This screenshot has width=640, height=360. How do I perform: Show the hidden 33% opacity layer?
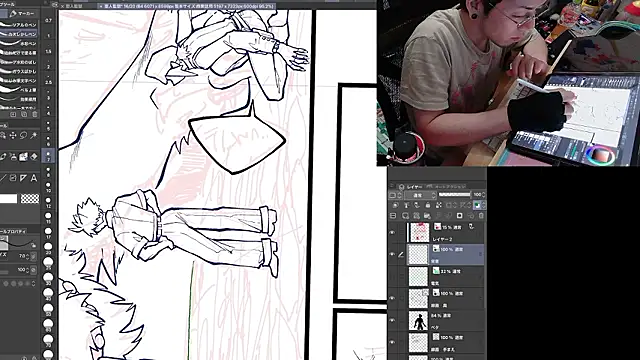[392, 277]
